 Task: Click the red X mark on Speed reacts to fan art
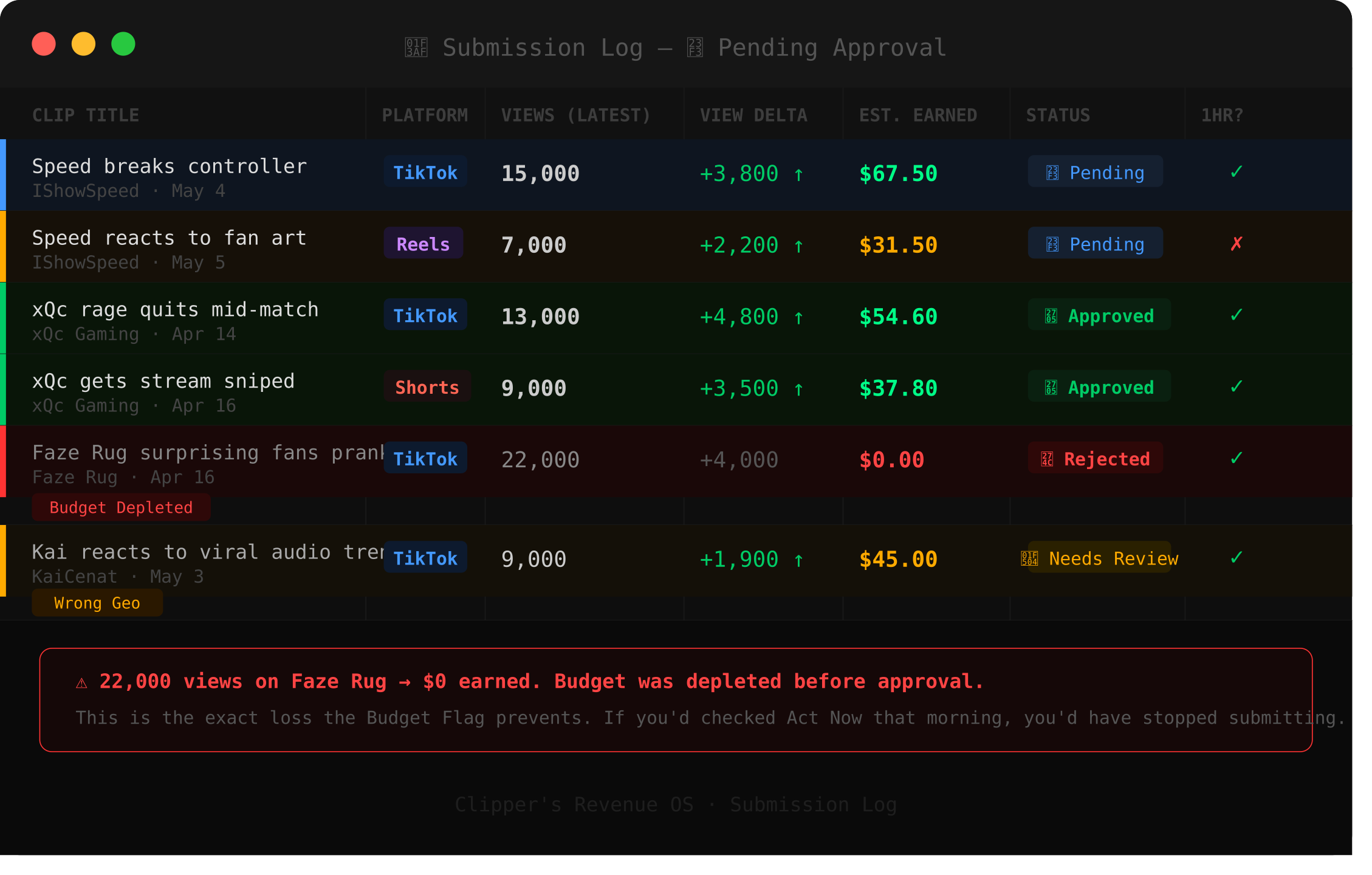[x=1236, y=244]
